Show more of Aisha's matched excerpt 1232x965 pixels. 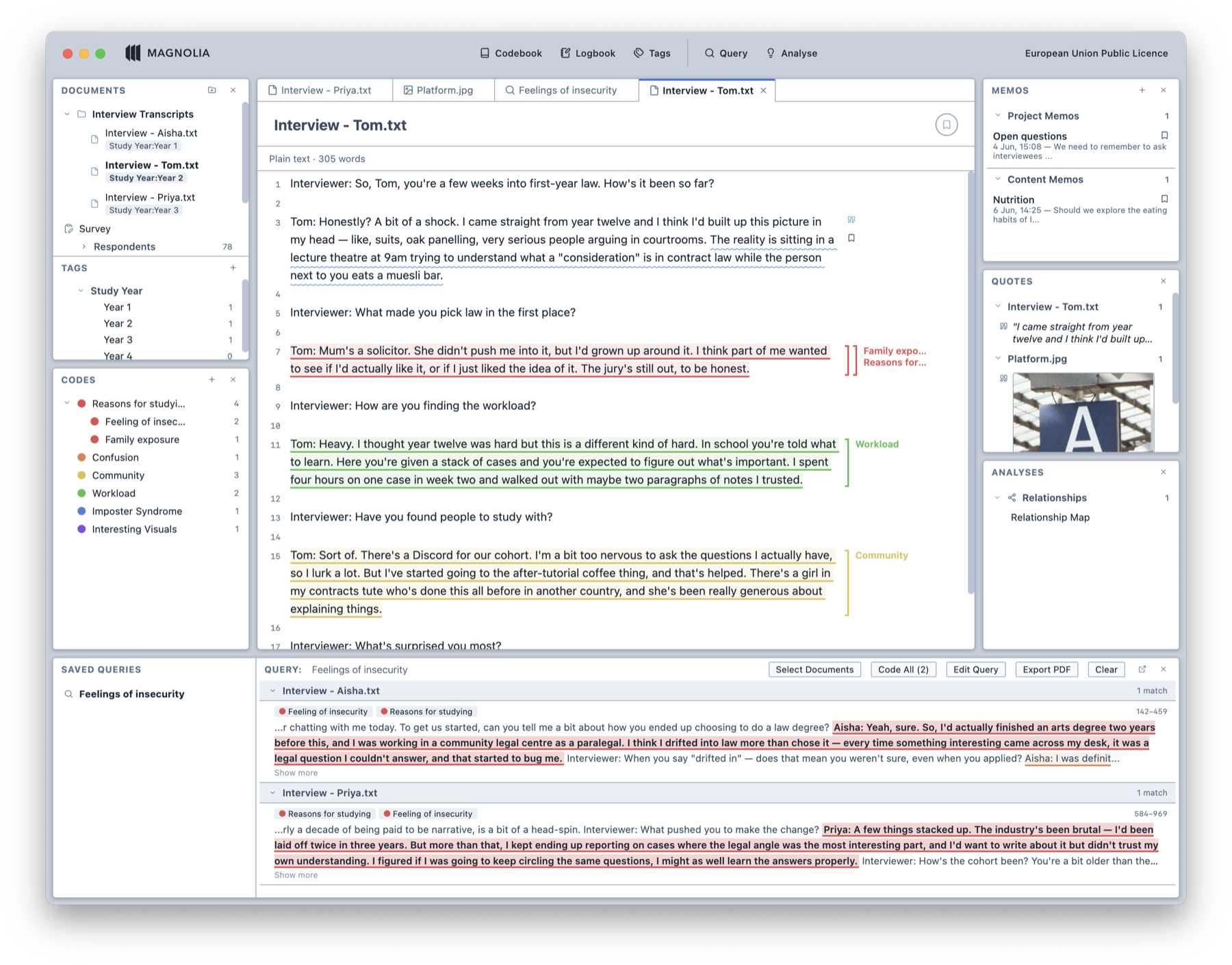296,773
